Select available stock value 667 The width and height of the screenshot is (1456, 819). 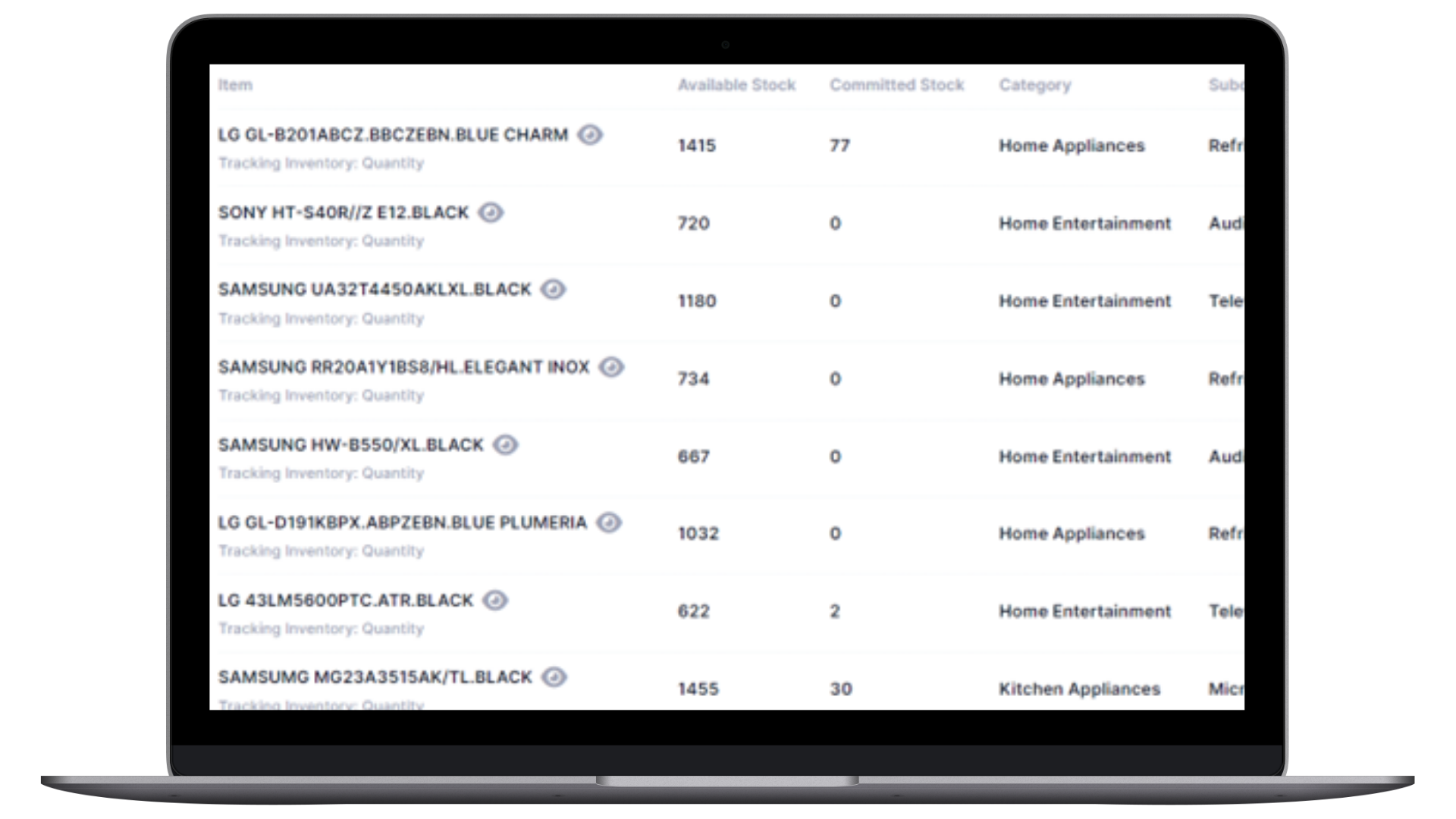click(694, 457)
